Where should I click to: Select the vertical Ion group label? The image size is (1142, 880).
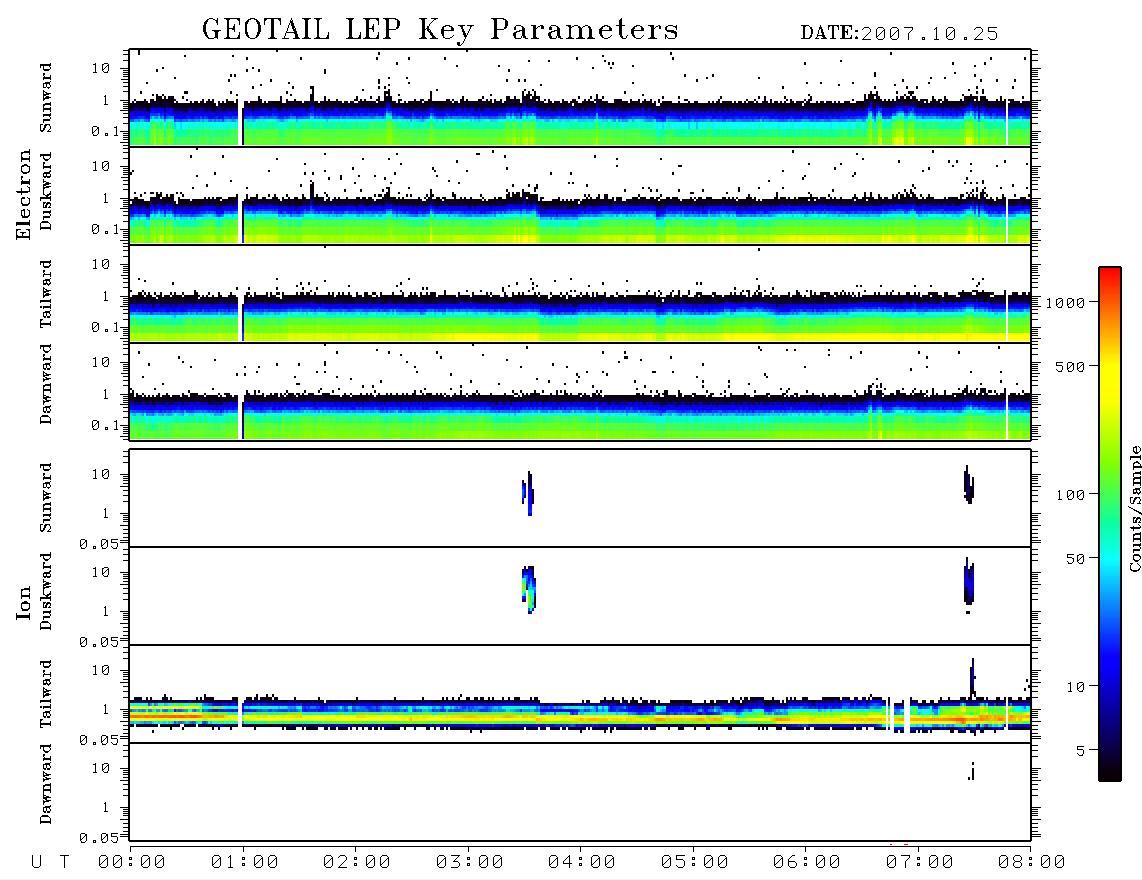[x=23, y=602]
